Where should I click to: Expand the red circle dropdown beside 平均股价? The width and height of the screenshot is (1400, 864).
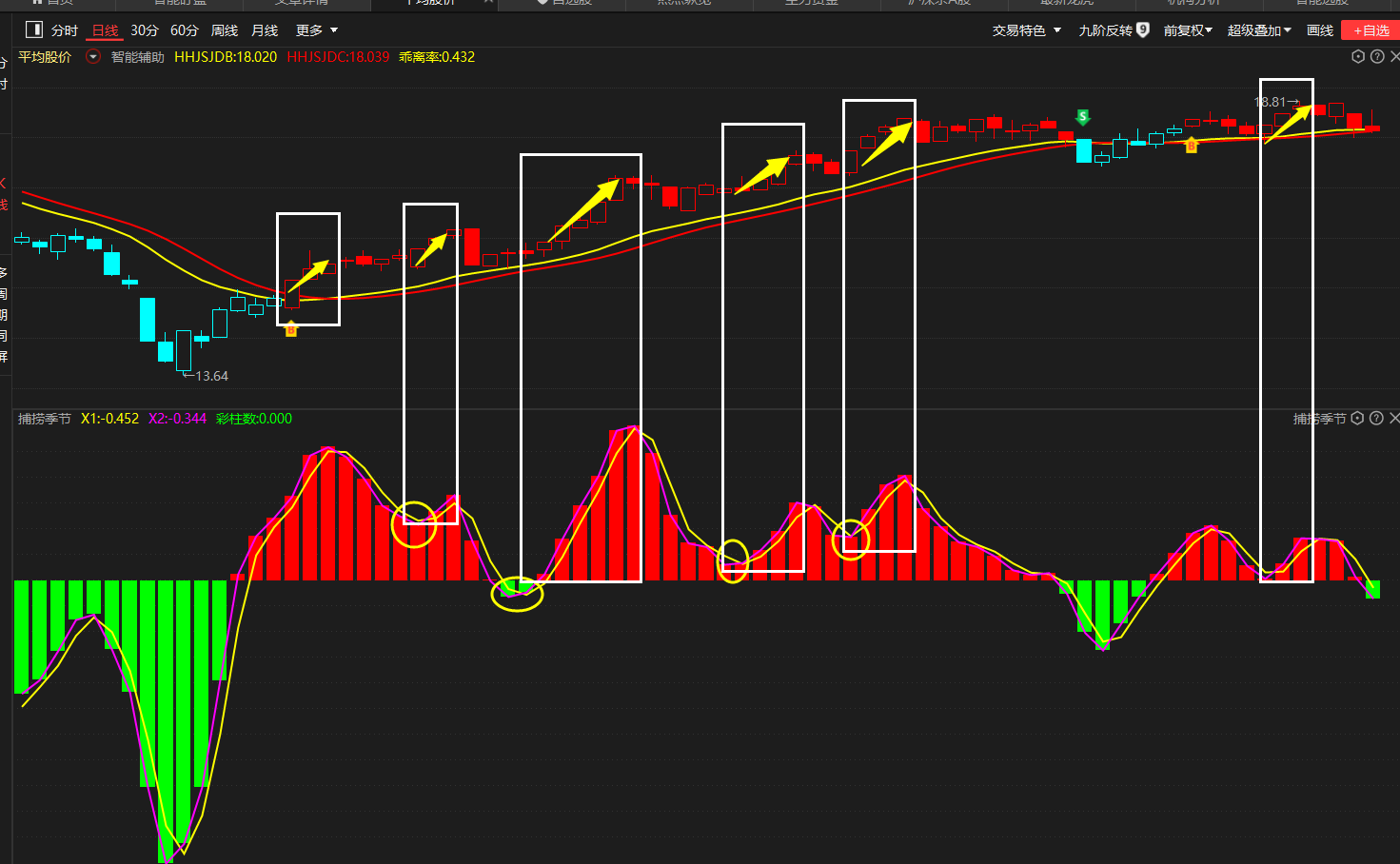point(93,57)
